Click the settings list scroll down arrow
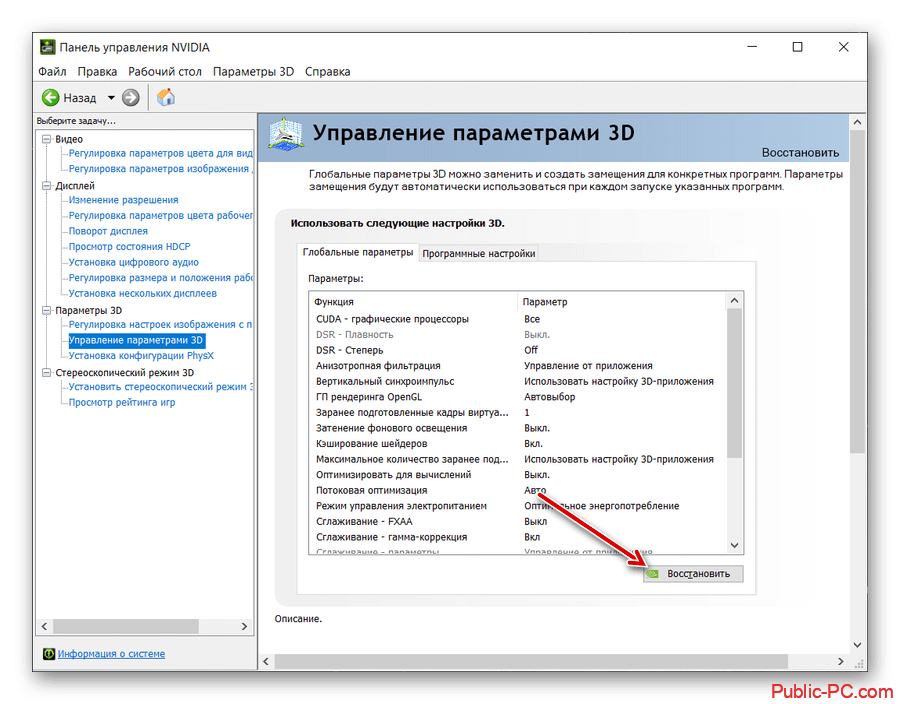900x704 pixels. (735, 545)
